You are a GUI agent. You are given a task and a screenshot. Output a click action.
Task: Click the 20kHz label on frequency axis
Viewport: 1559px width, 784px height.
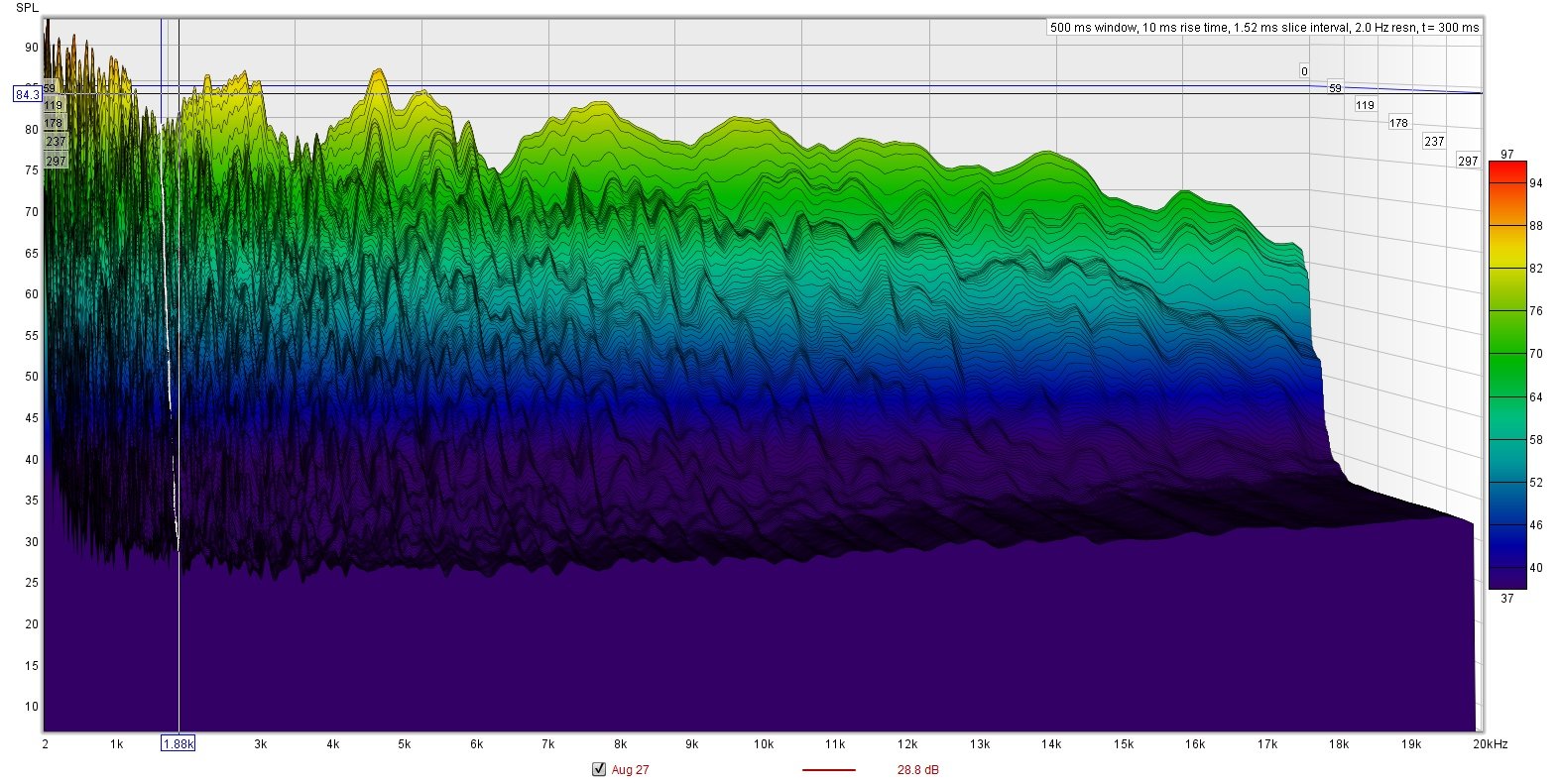(x=1490, y=743)
